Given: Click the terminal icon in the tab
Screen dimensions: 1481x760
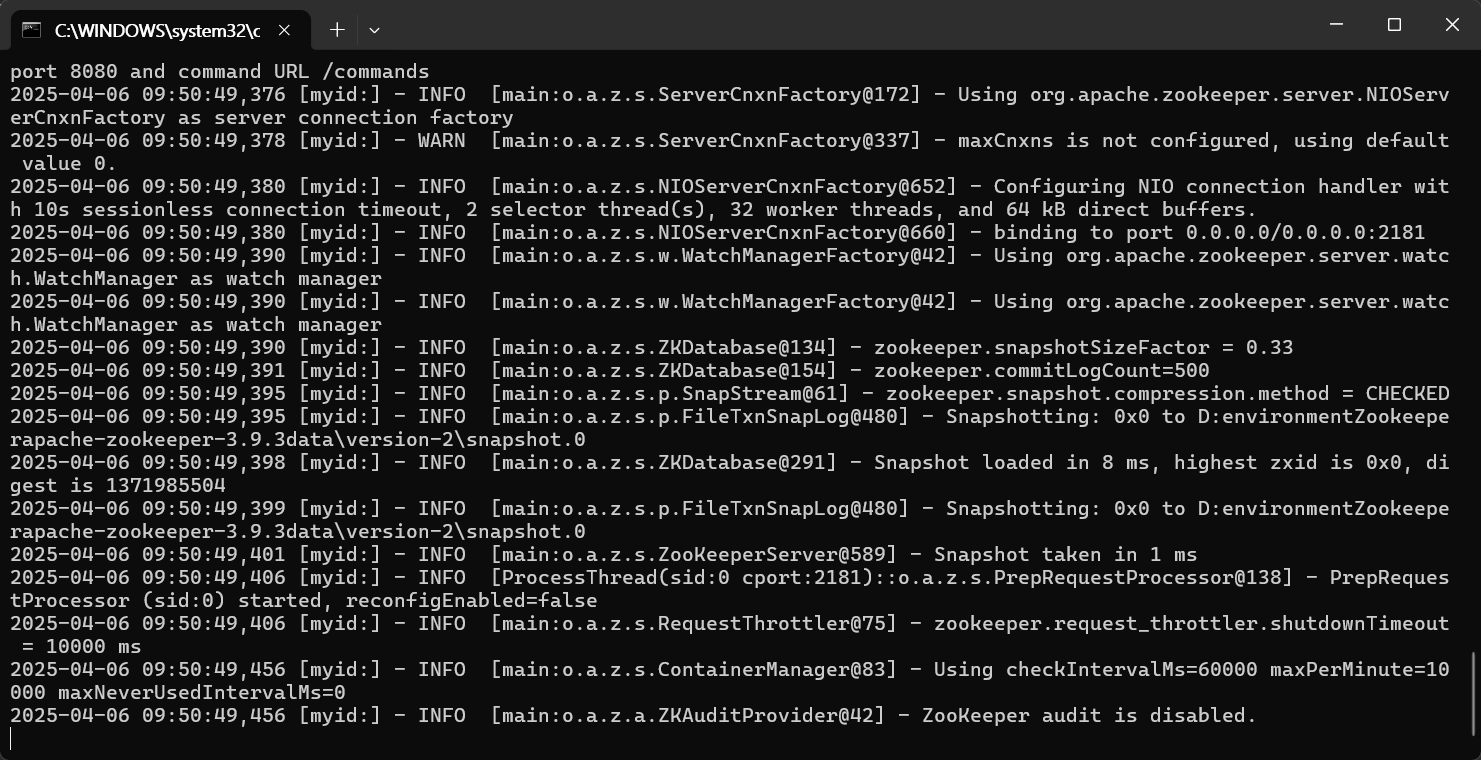Looking at the screenshot, I should 32,30.
